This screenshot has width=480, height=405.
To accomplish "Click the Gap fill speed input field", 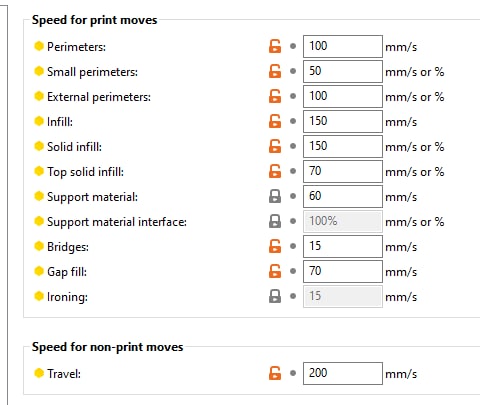I will pos(343,271).
